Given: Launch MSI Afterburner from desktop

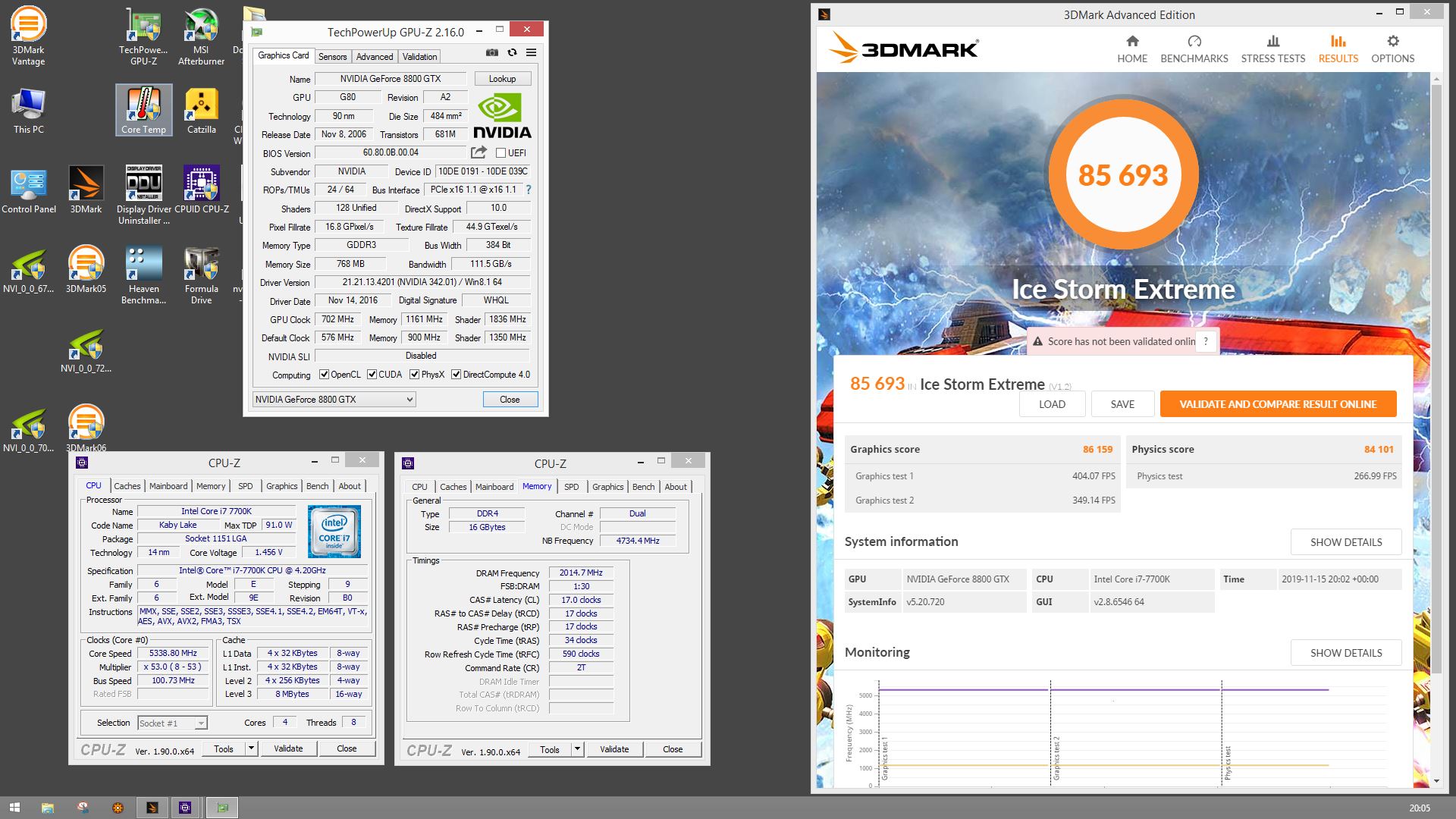Looking at the screenshot, I should click(201, 36).
